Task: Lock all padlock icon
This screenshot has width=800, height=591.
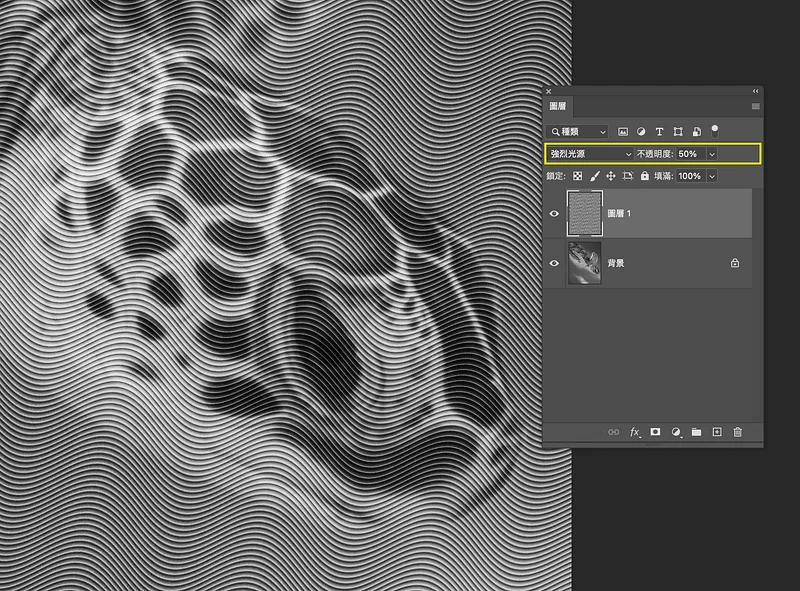Action: click(645, 176)
